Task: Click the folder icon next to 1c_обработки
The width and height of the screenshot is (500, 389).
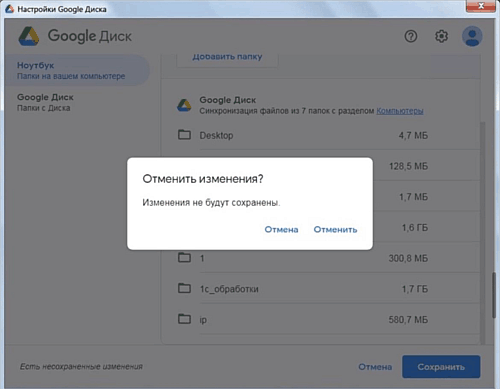Action: coord(184,288)
